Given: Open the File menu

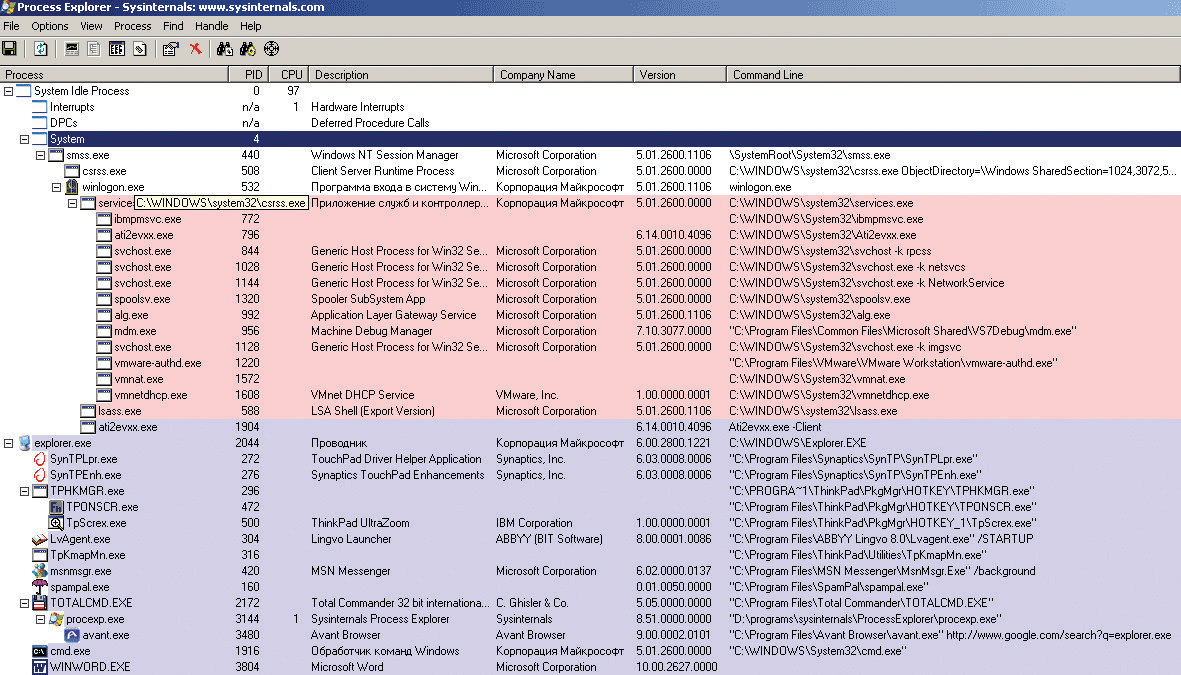Looking at the screenshot, I should [x=11, y=26].
